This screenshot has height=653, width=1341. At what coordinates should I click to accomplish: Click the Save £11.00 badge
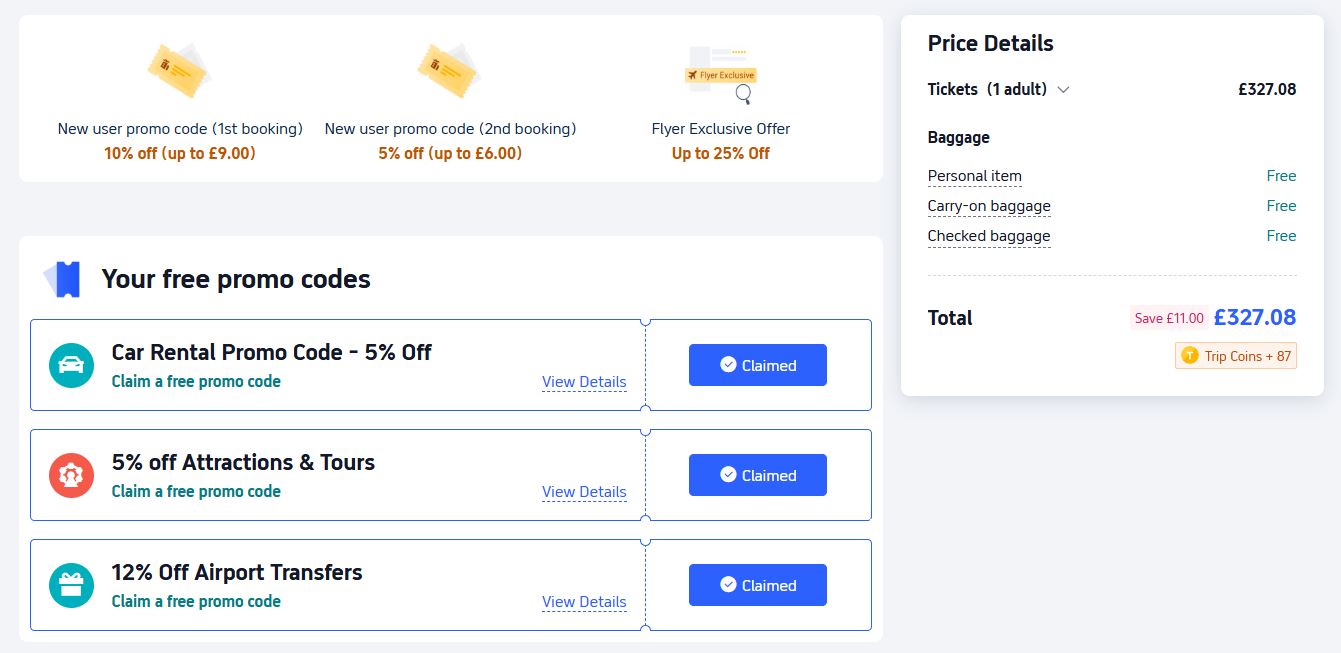coord(1168,318)
